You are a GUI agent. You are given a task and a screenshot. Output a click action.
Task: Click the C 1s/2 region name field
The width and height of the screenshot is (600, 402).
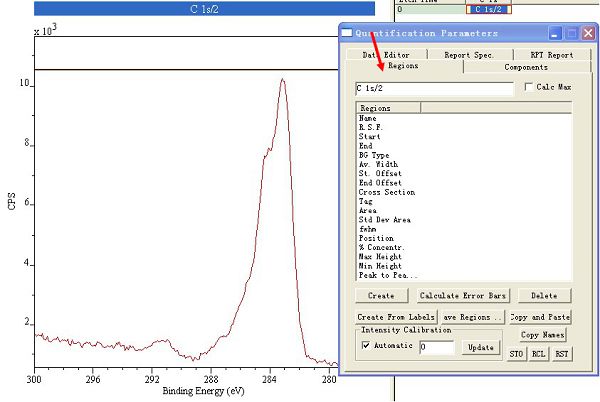click(433, 88)
